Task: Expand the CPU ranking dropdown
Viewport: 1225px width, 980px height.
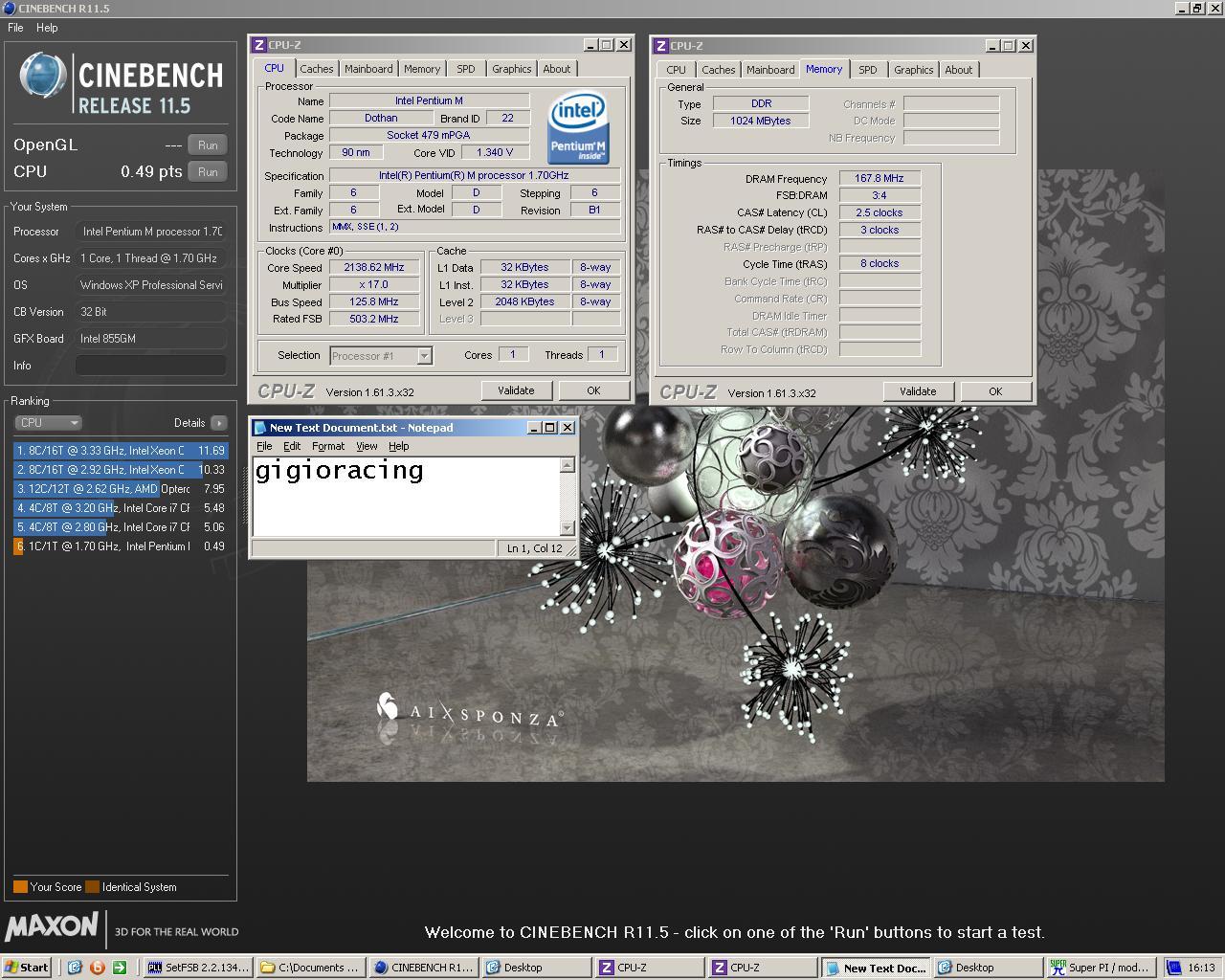Action: (48, 423)
